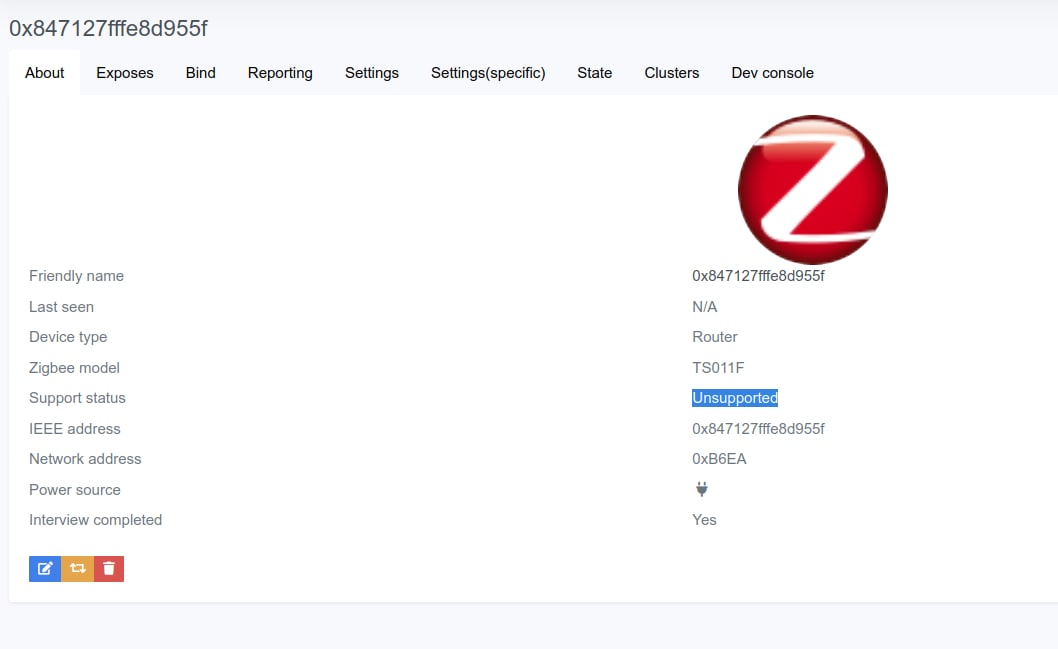This screenshot has width=1058, height=649.
Task: Click the TS011F Zigbee model value
Action: pyautogui.click(x=718, y=368)
